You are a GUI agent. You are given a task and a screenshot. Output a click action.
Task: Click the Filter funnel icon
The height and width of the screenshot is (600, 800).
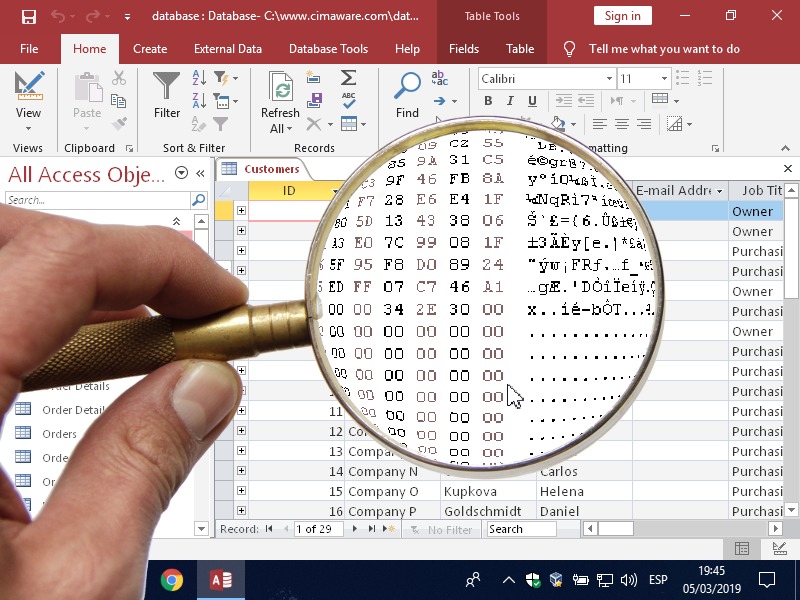click(x=166, y=85)
